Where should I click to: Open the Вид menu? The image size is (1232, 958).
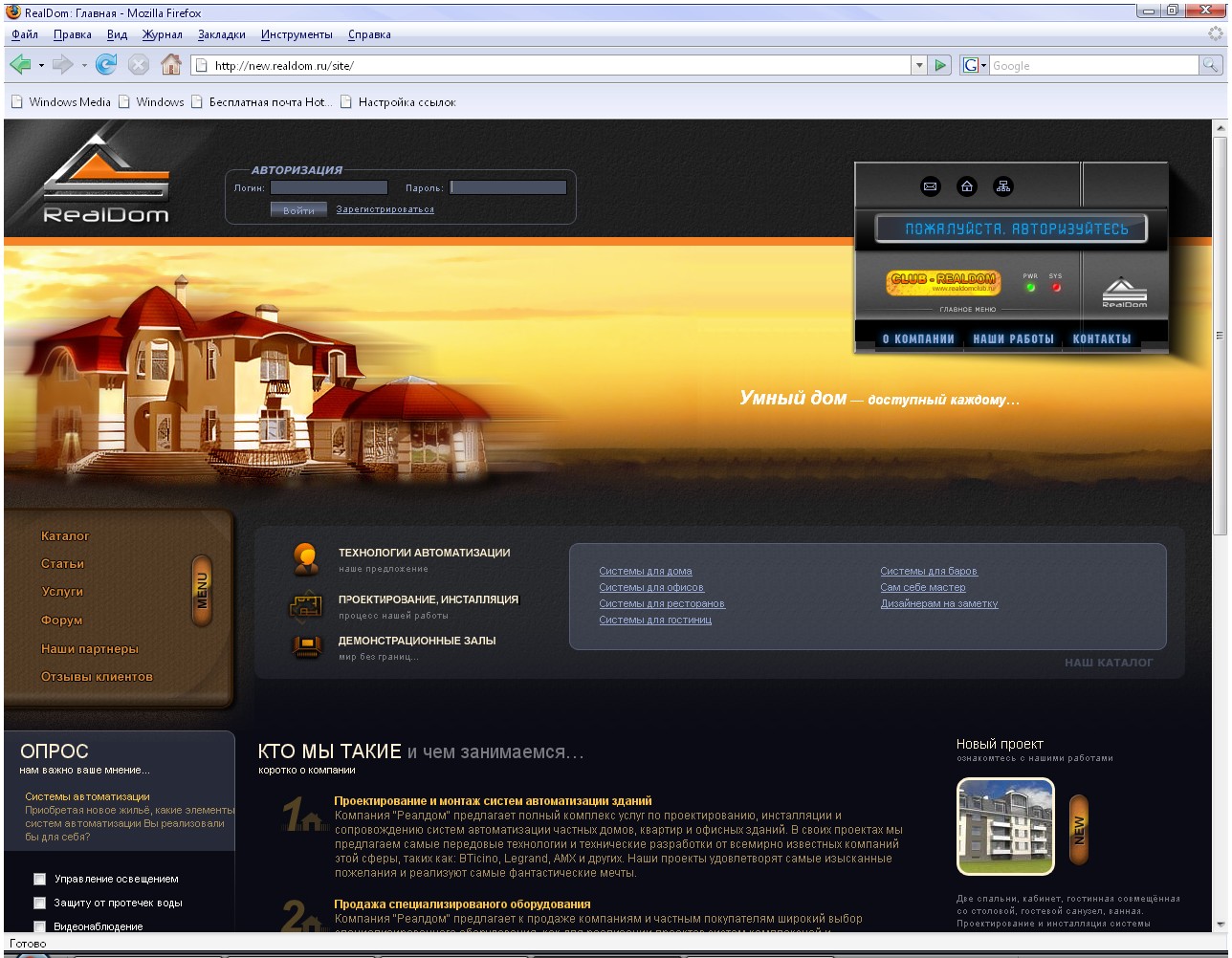pos(117,34)
